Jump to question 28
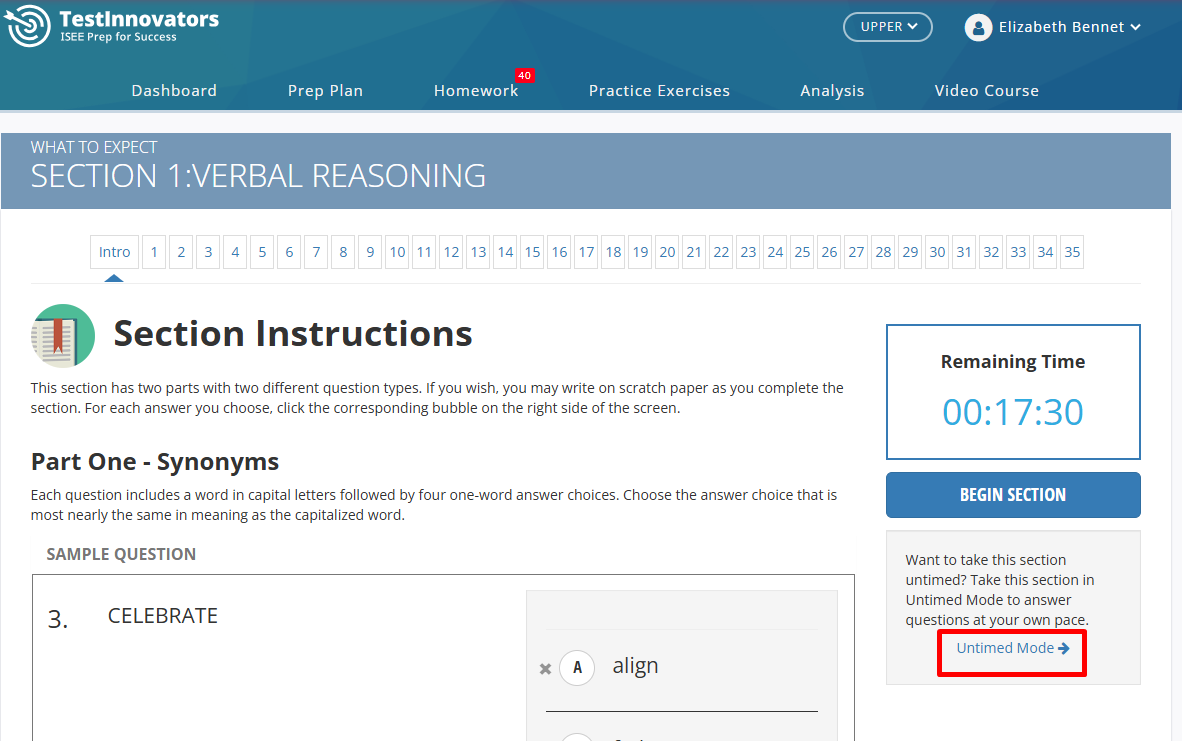This screenshot has width=1182, height=741. coord(883,252)
